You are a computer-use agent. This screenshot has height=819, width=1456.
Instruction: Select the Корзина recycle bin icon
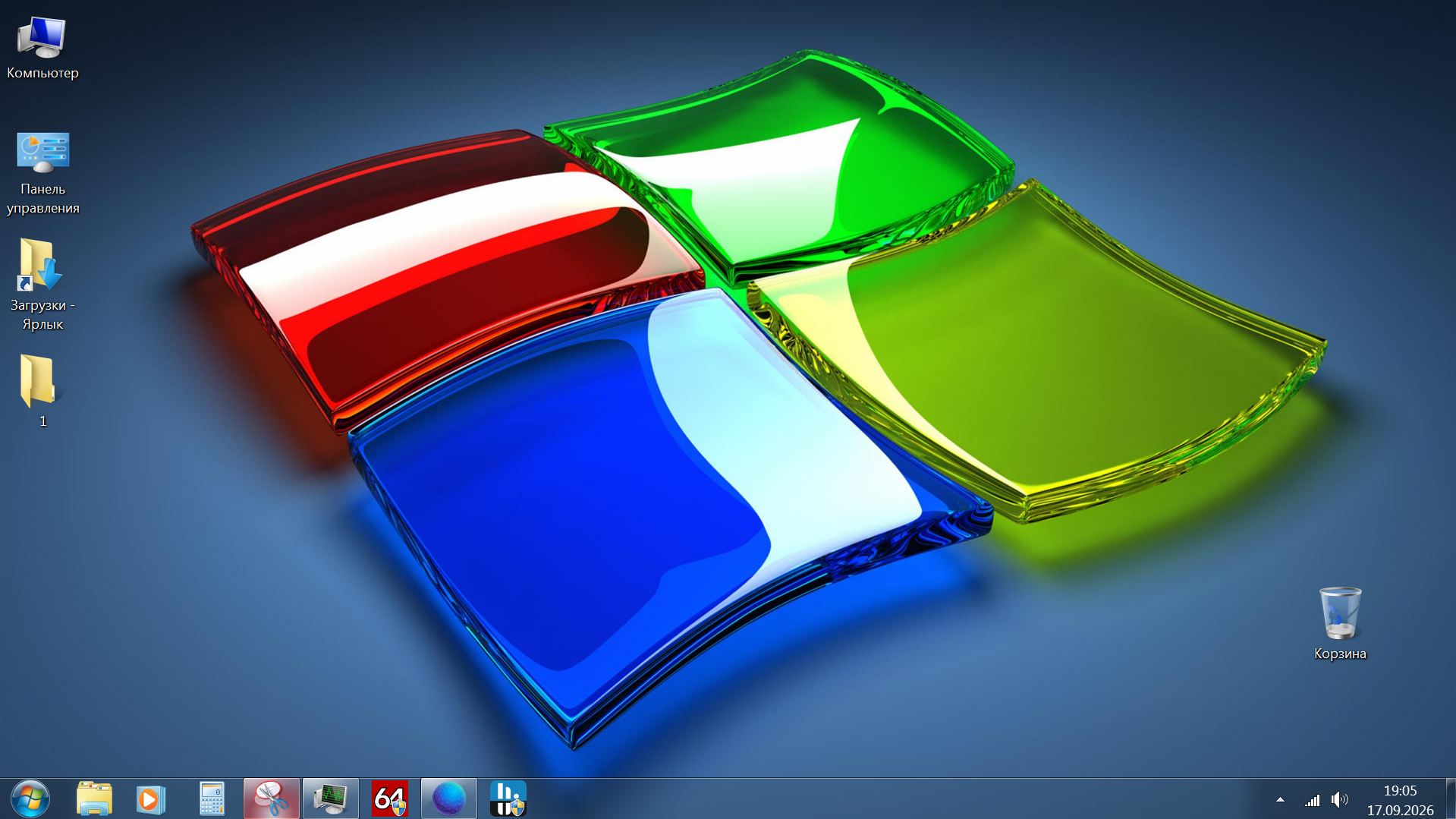click(1340, 623)
